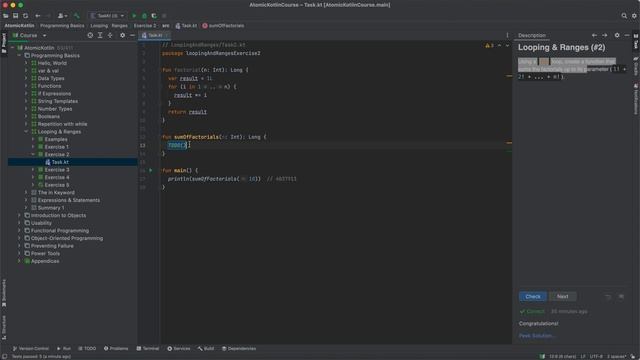This screenshot has width=640, height=360.
Task: Click the green Run button in toolbar
Action: 134,16
